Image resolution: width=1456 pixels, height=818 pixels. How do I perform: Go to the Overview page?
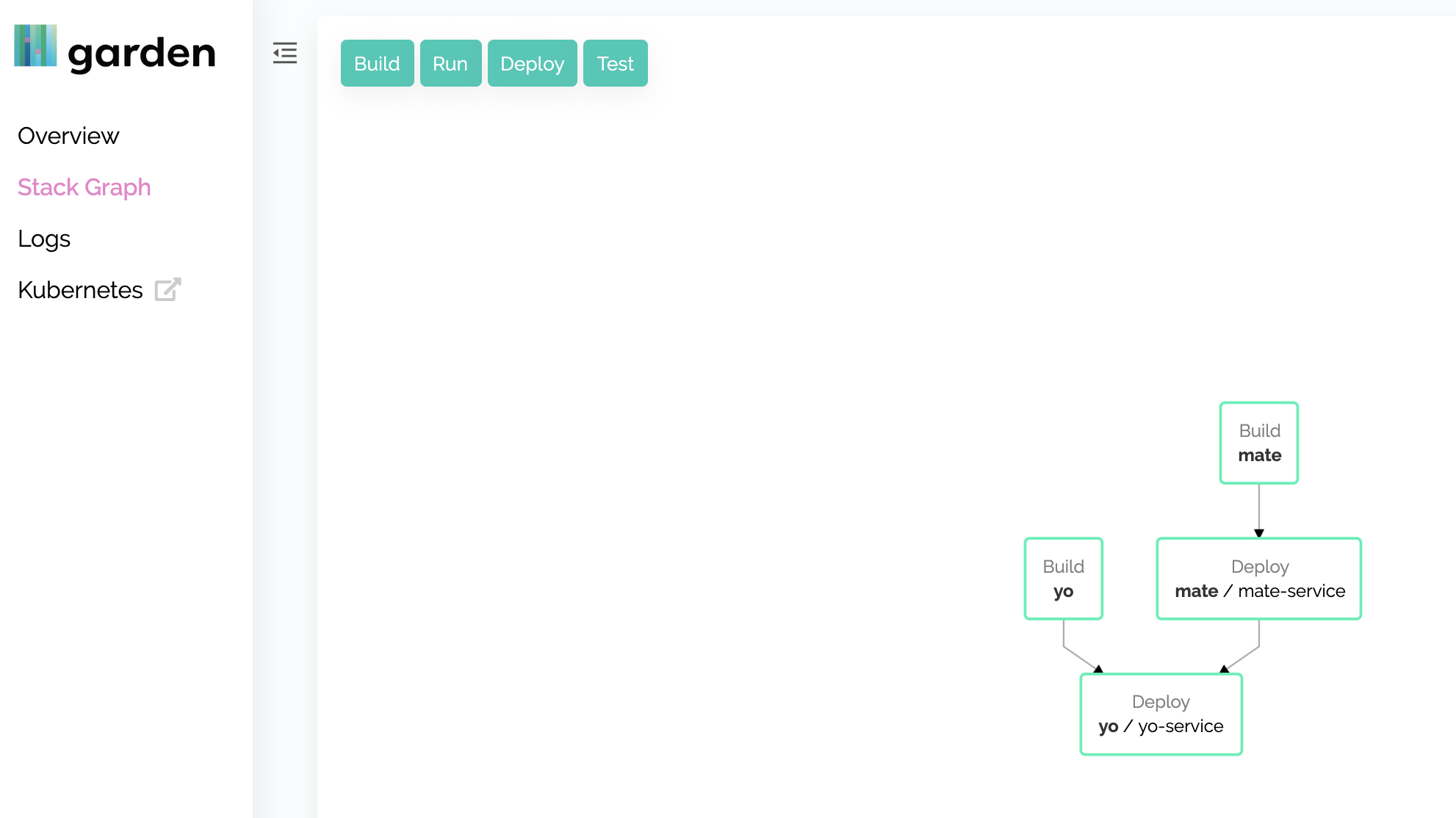[68, 136]
